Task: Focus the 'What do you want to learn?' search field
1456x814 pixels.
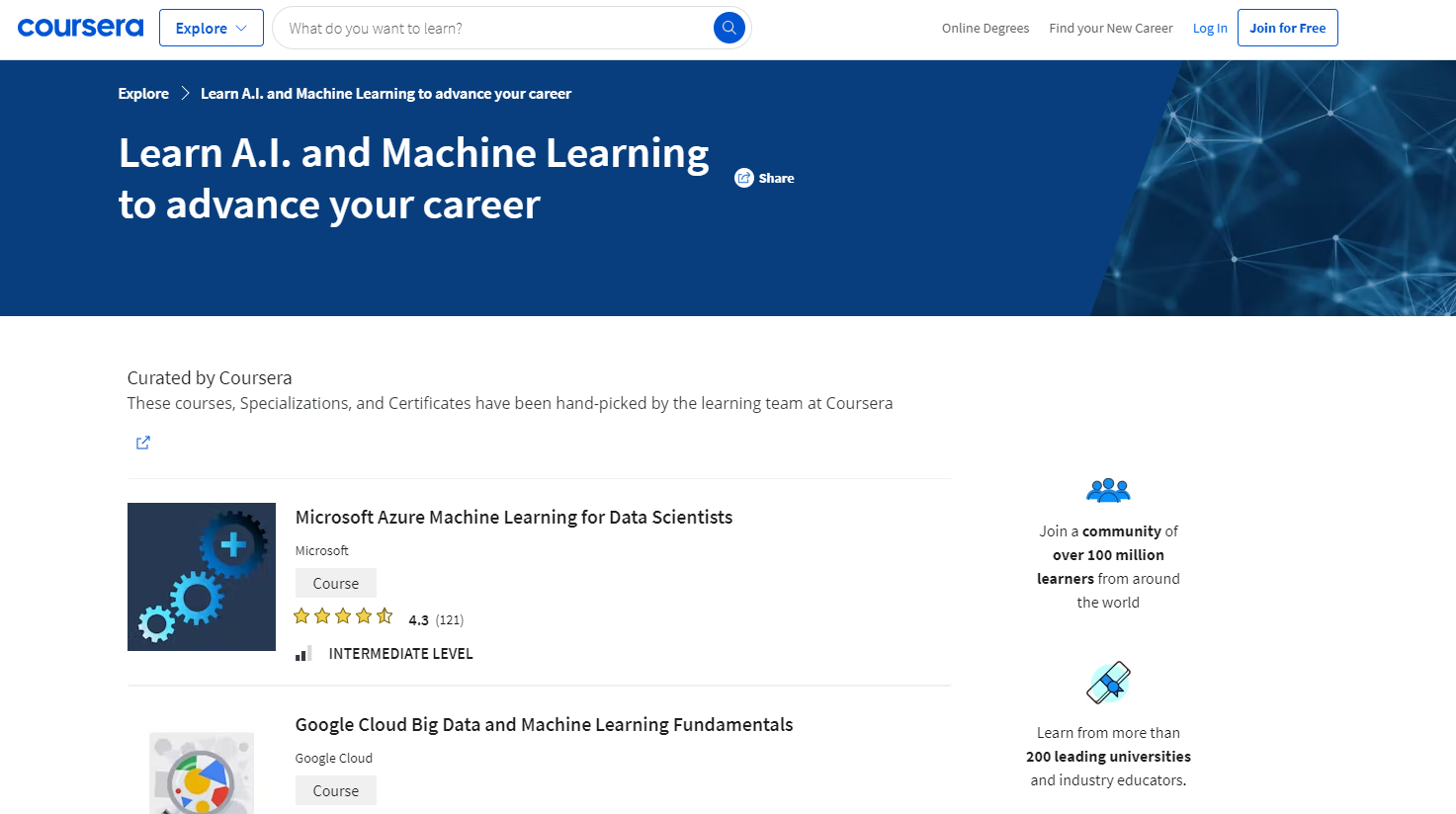Action: pyautogui.click(x=494, y=28)
